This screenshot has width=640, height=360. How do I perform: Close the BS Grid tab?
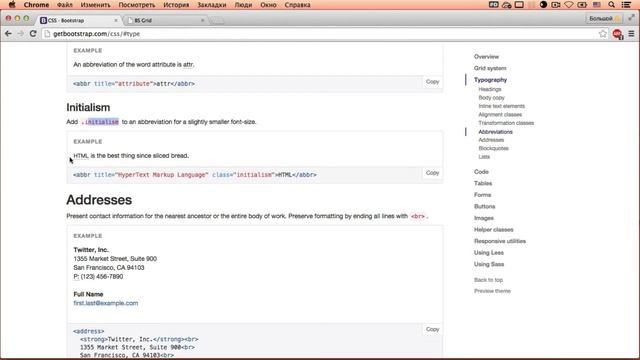coord(202,20)
